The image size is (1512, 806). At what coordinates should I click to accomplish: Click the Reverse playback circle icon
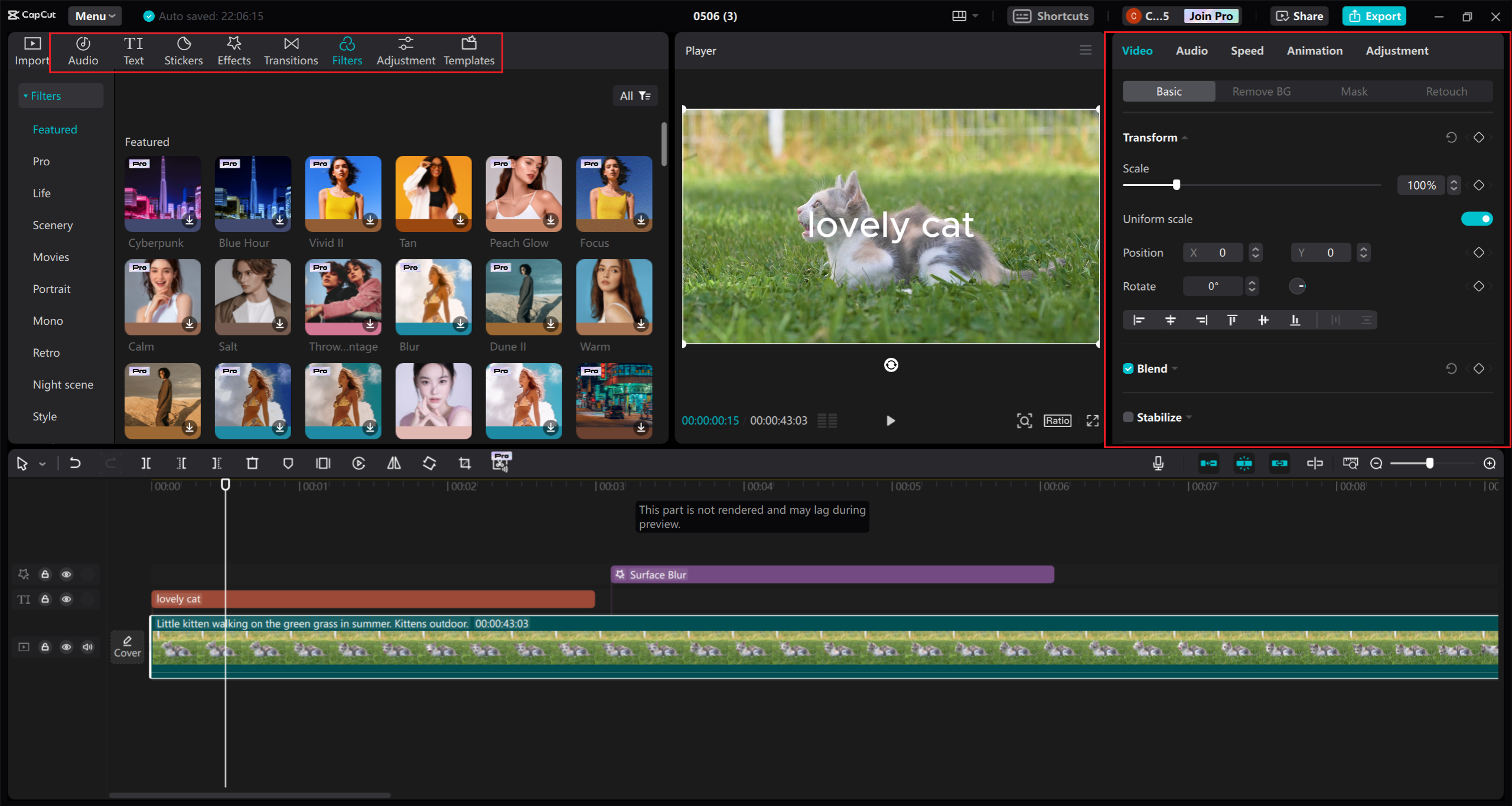pyautogui.click(x=359, y=464)
